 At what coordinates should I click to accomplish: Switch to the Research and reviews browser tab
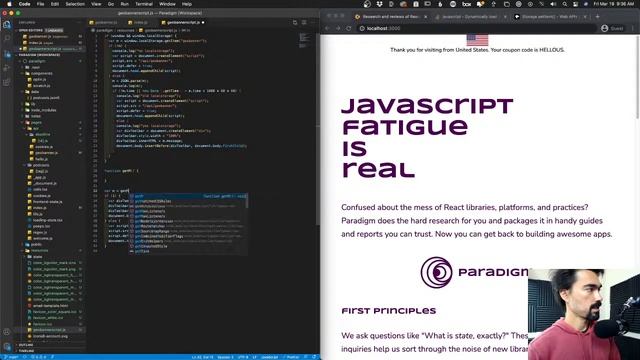click(391, 17)
